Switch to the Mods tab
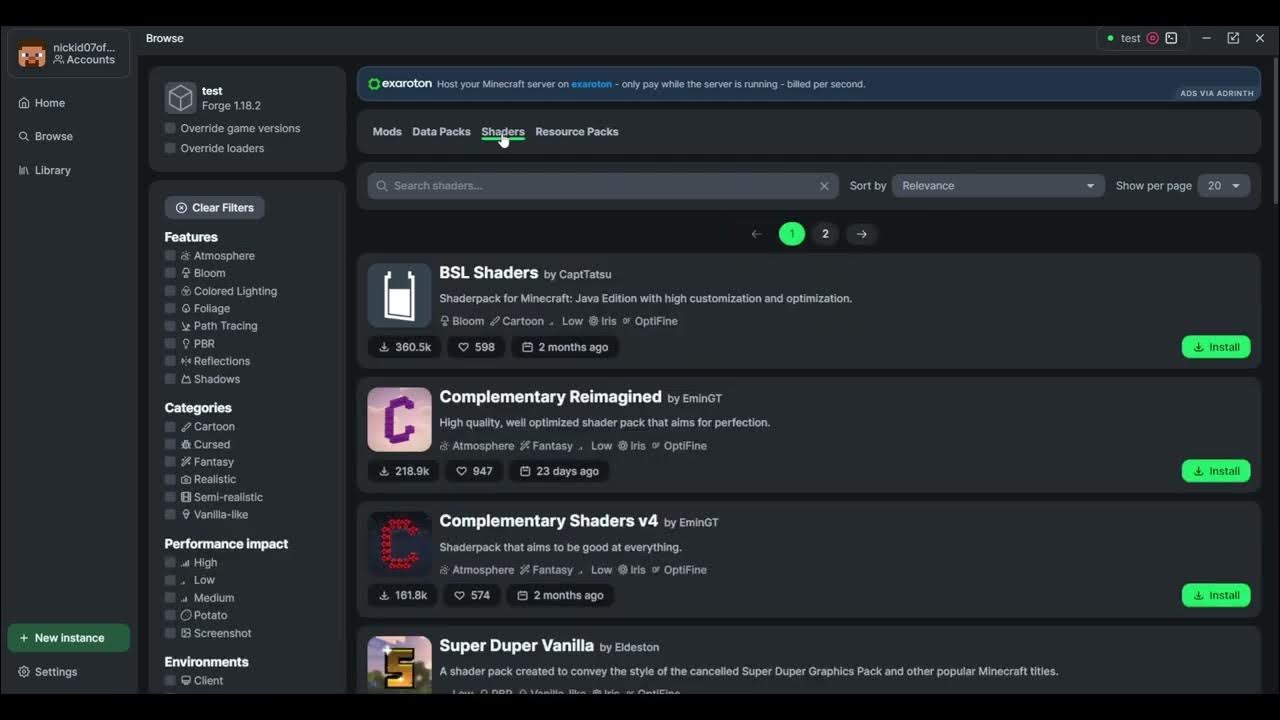This screenshot has height=720, width=1280. [x=387, y=132]
